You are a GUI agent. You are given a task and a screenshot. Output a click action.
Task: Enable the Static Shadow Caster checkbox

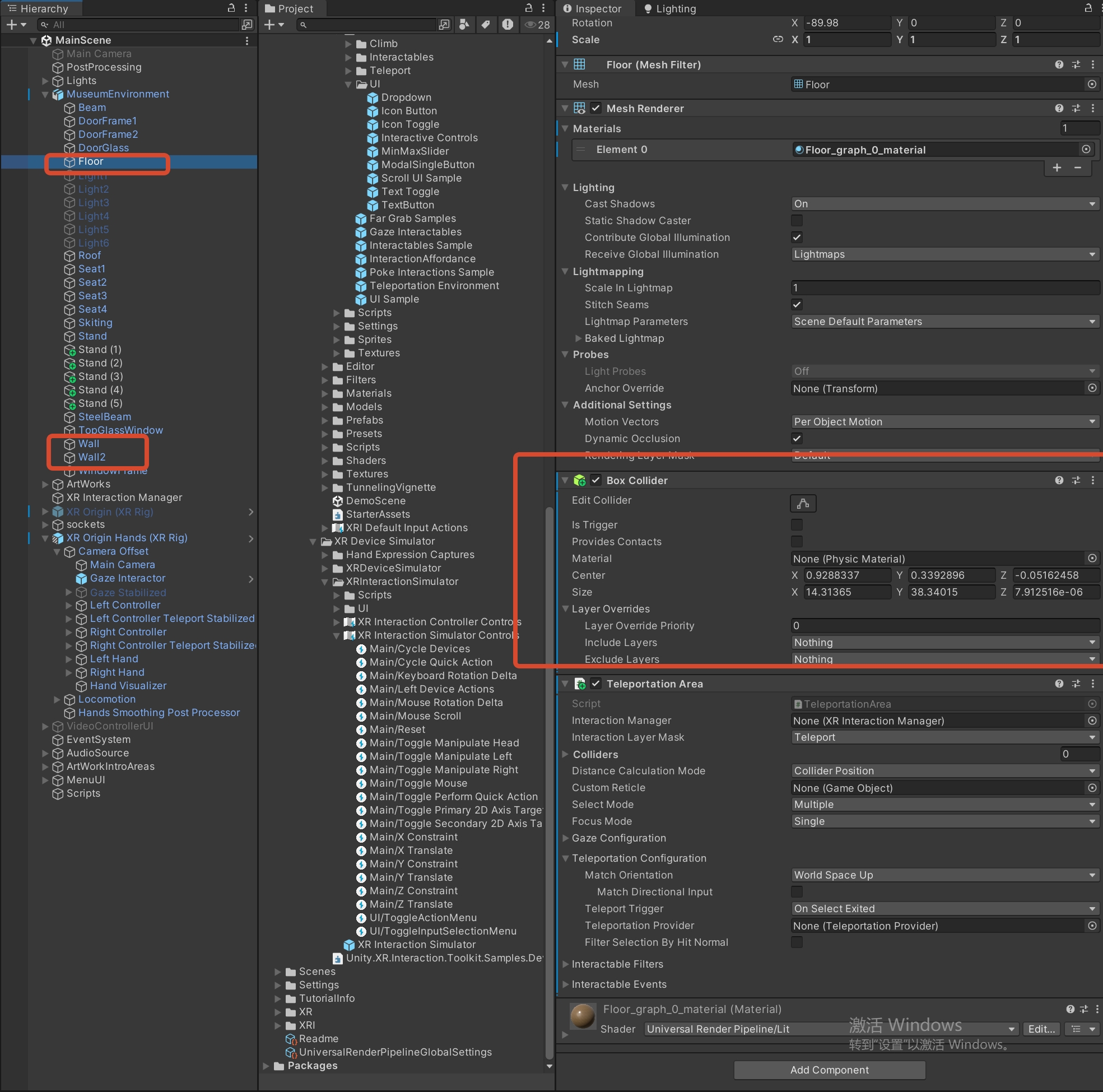click(797, 220)
